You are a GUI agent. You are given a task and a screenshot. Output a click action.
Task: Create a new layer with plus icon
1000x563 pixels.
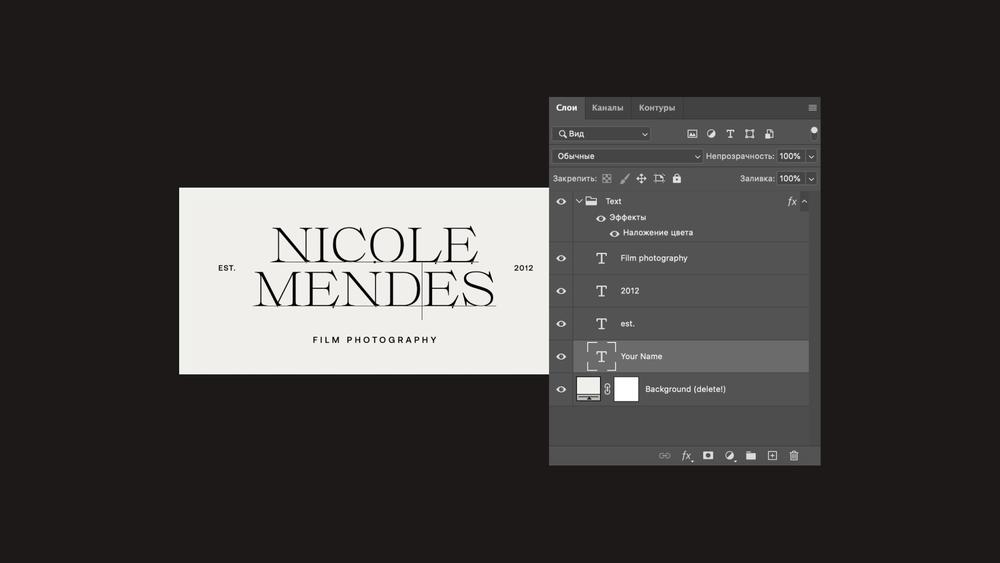[772, 456]
